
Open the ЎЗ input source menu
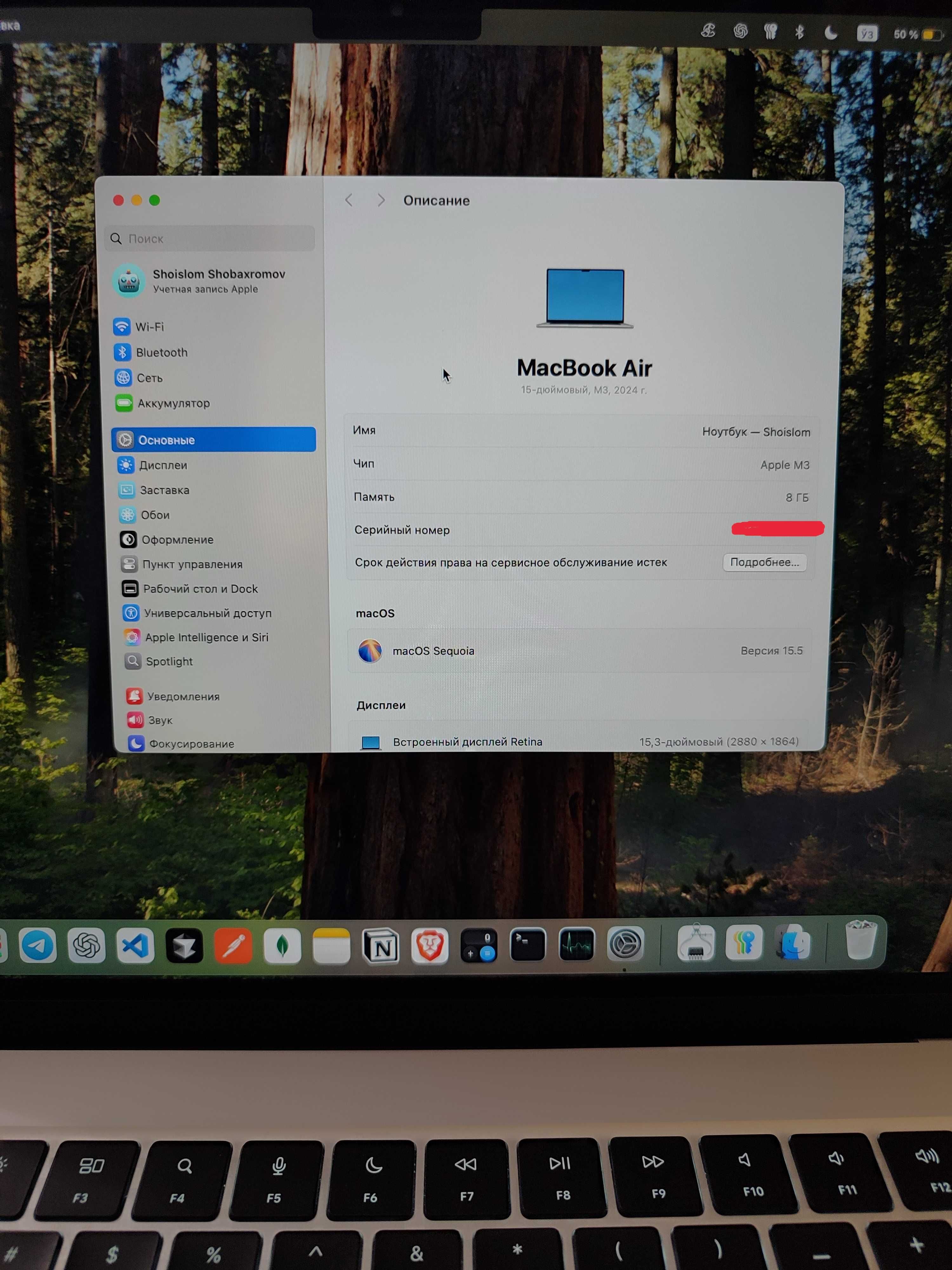(867, 34)
